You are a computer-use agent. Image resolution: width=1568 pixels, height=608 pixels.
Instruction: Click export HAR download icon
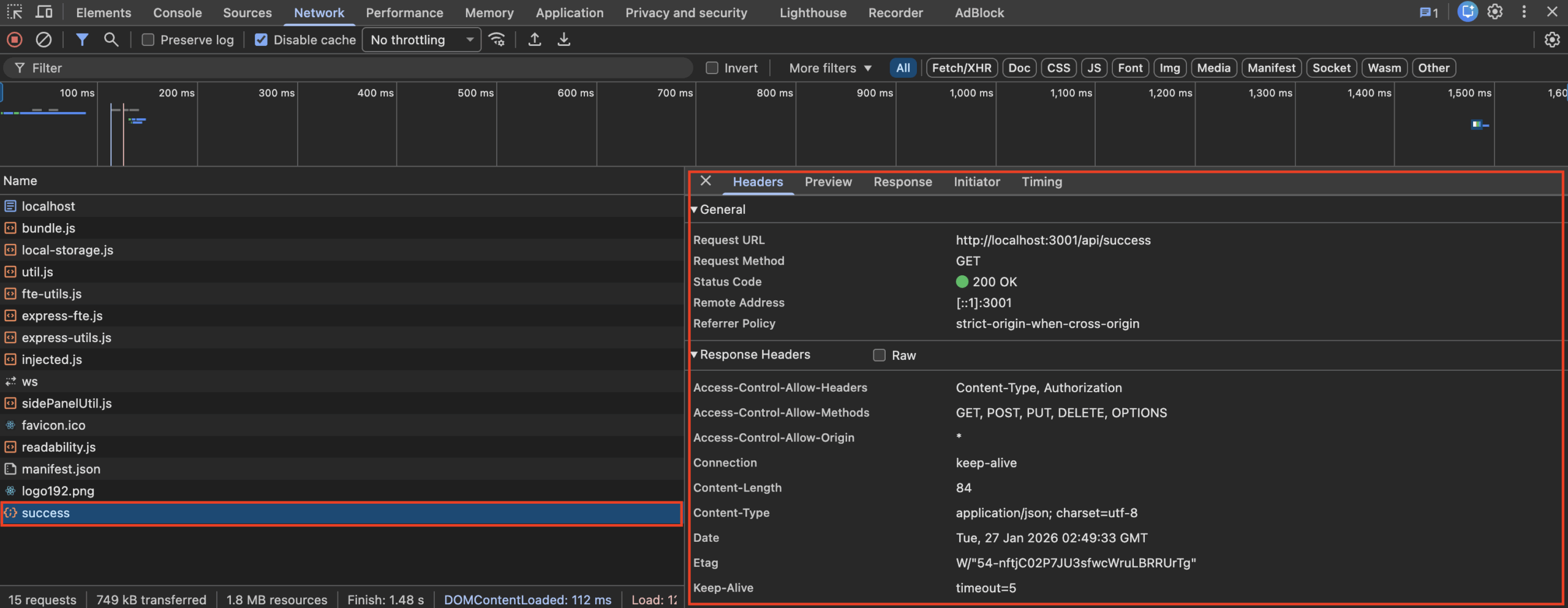click(x=563, y=40)
